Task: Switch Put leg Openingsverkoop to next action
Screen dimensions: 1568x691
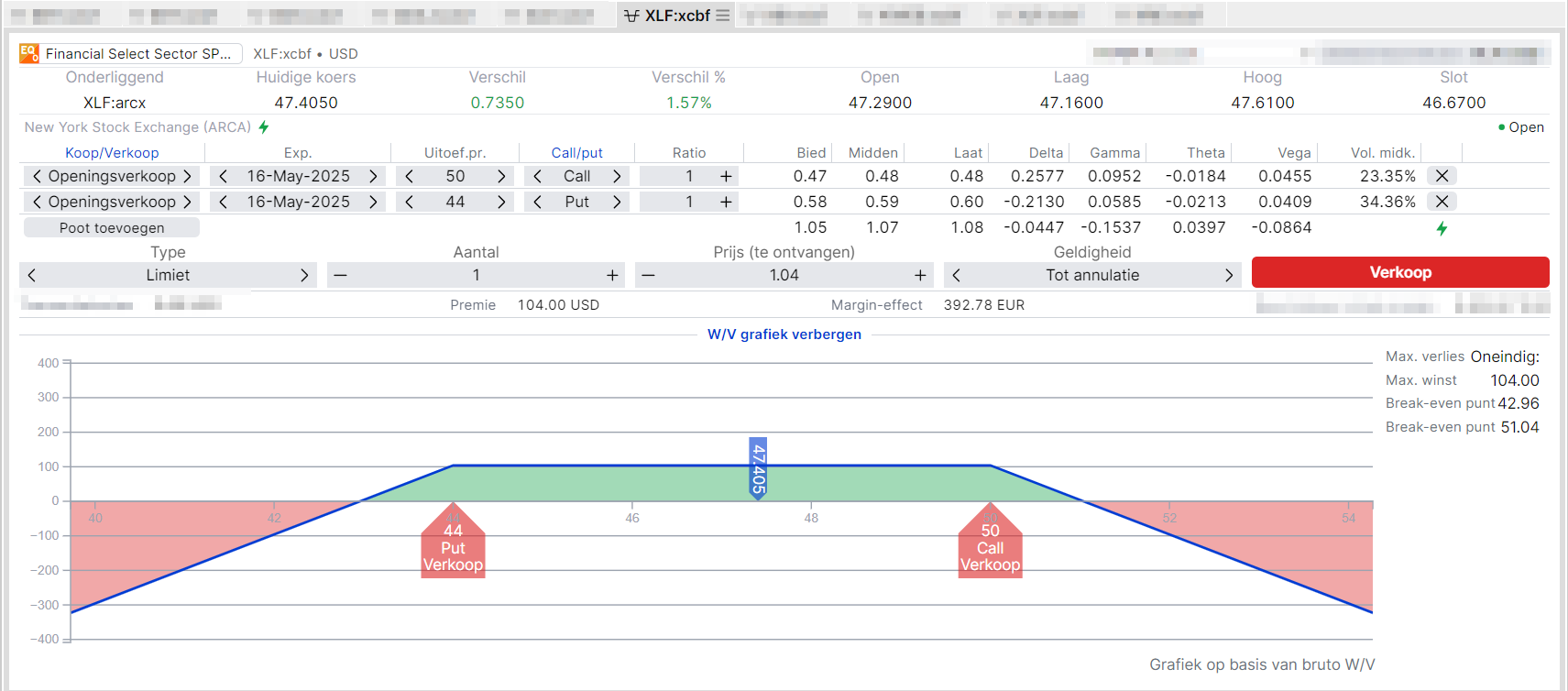Action: click(x=187, y=202)
